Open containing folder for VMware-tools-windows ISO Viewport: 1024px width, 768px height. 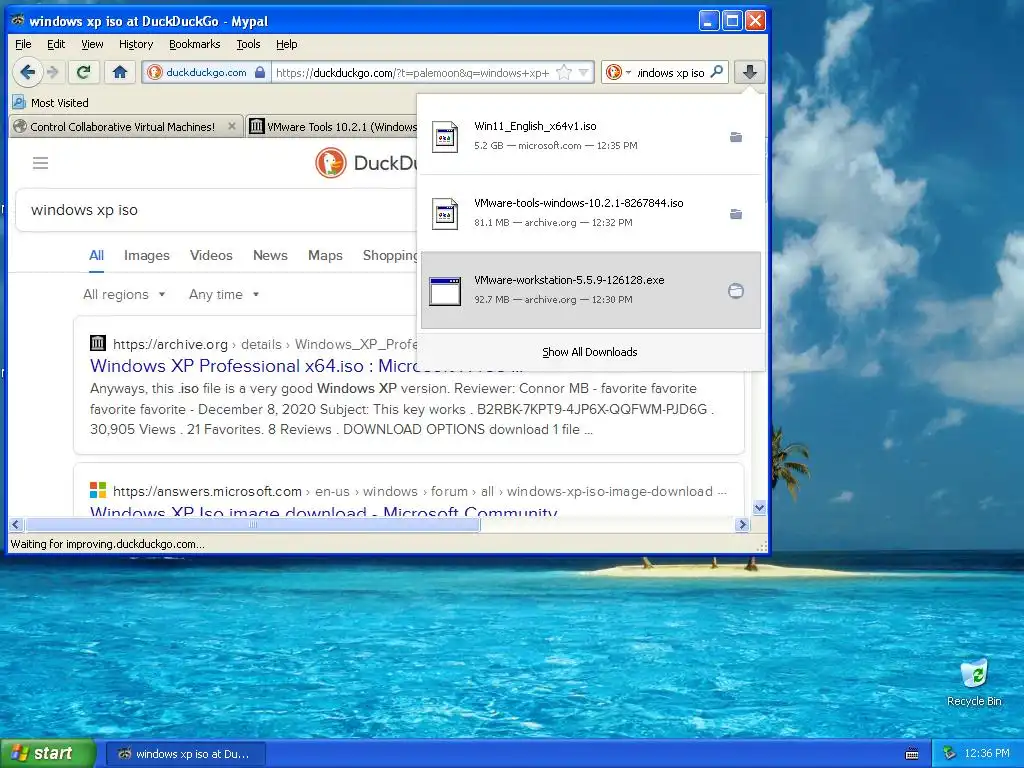pos(736,214)
